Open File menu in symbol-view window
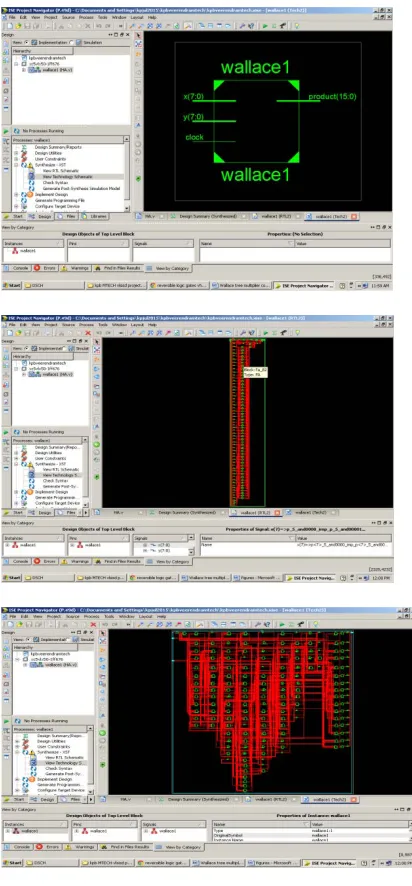 coord(12,18)
